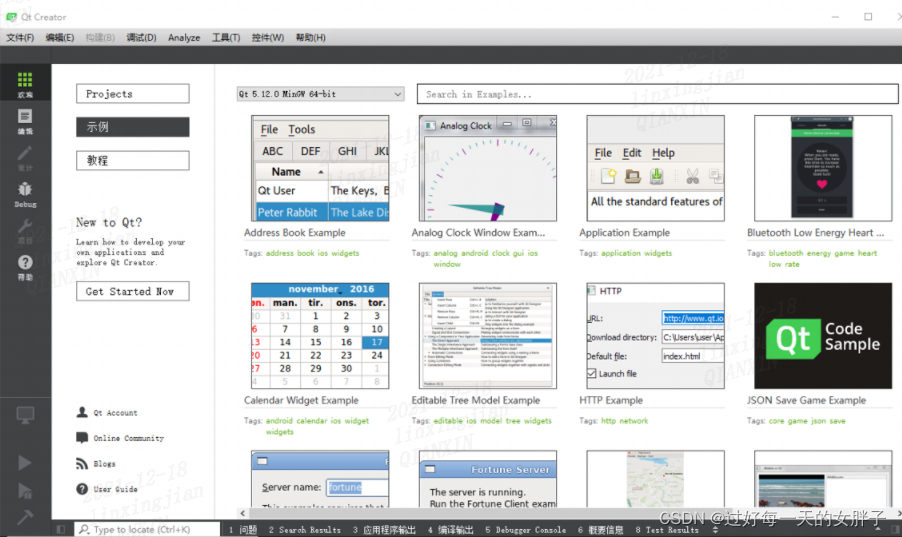Open the Analyze menu
This screenshot has height=537, width=902.
(x=184, y=37)
